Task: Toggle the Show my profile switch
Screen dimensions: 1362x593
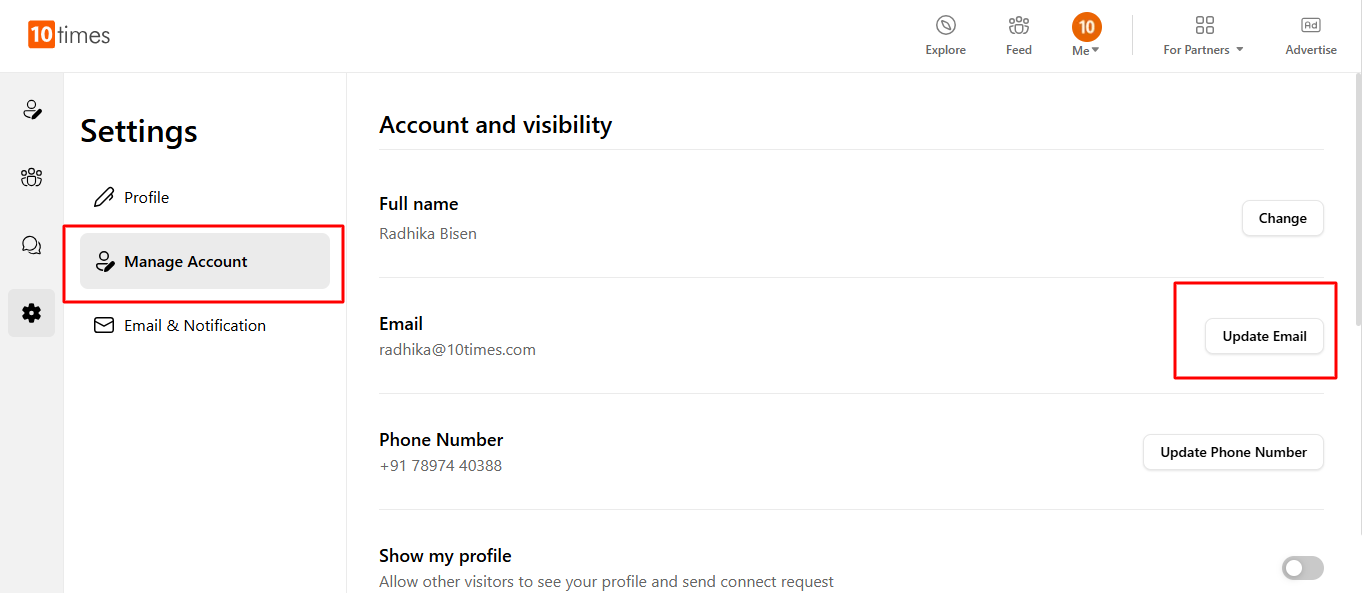Action: pos(1302,568)
